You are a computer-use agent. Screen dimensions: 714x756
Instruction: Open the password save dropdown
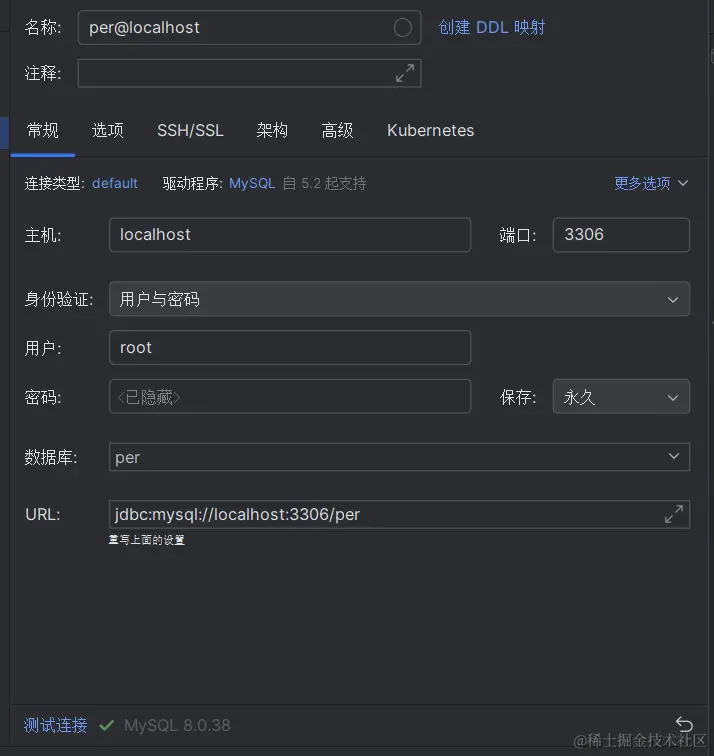(621, 397)
